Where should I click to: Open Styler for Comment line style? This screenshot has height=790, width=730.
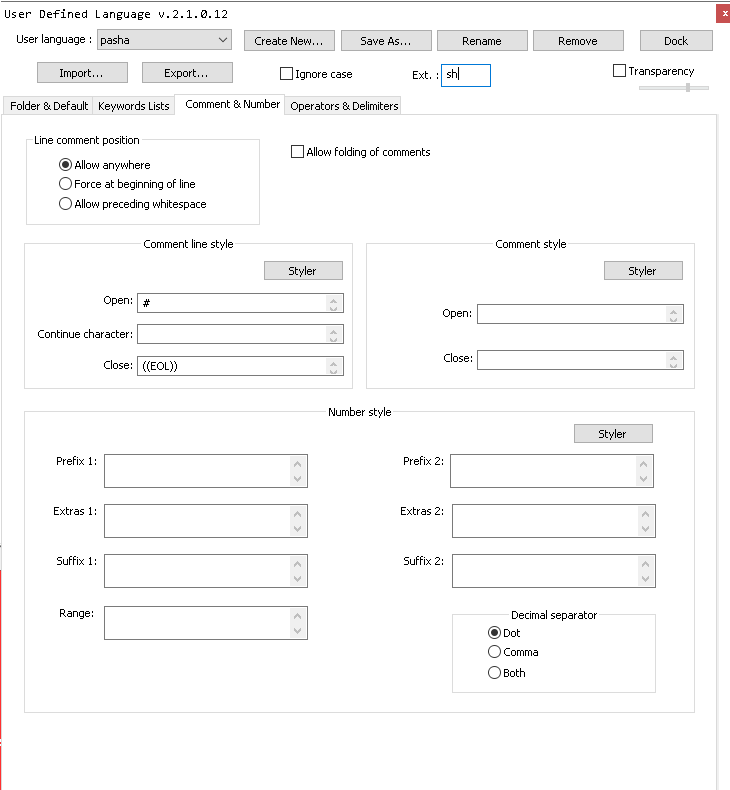point(303,271)
